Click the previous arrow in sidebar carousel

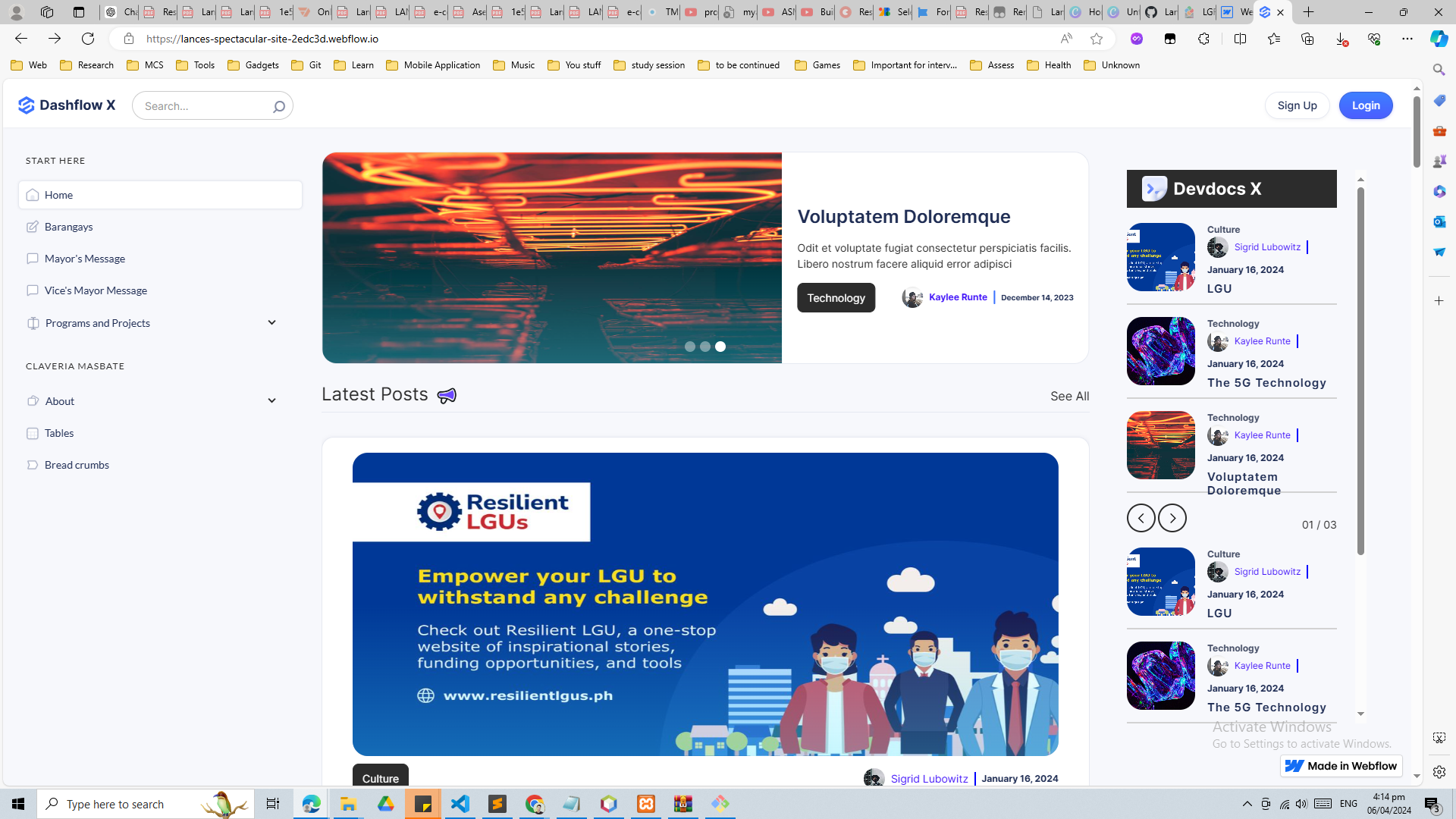pyautogui.click(x=1141, y=518)
